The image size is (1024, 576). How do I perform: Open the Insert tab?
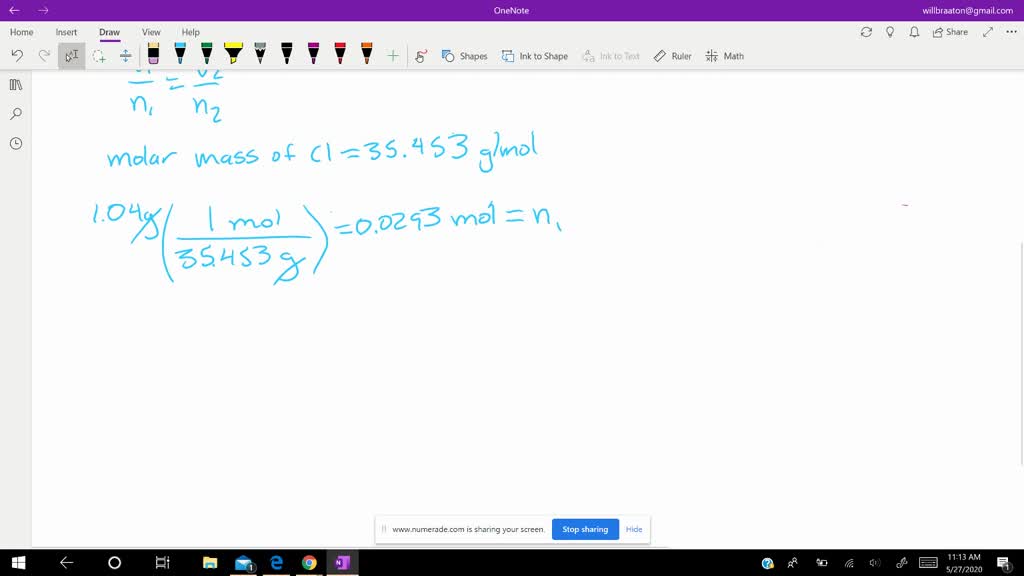pyautogui.click(x=66, y=32)
